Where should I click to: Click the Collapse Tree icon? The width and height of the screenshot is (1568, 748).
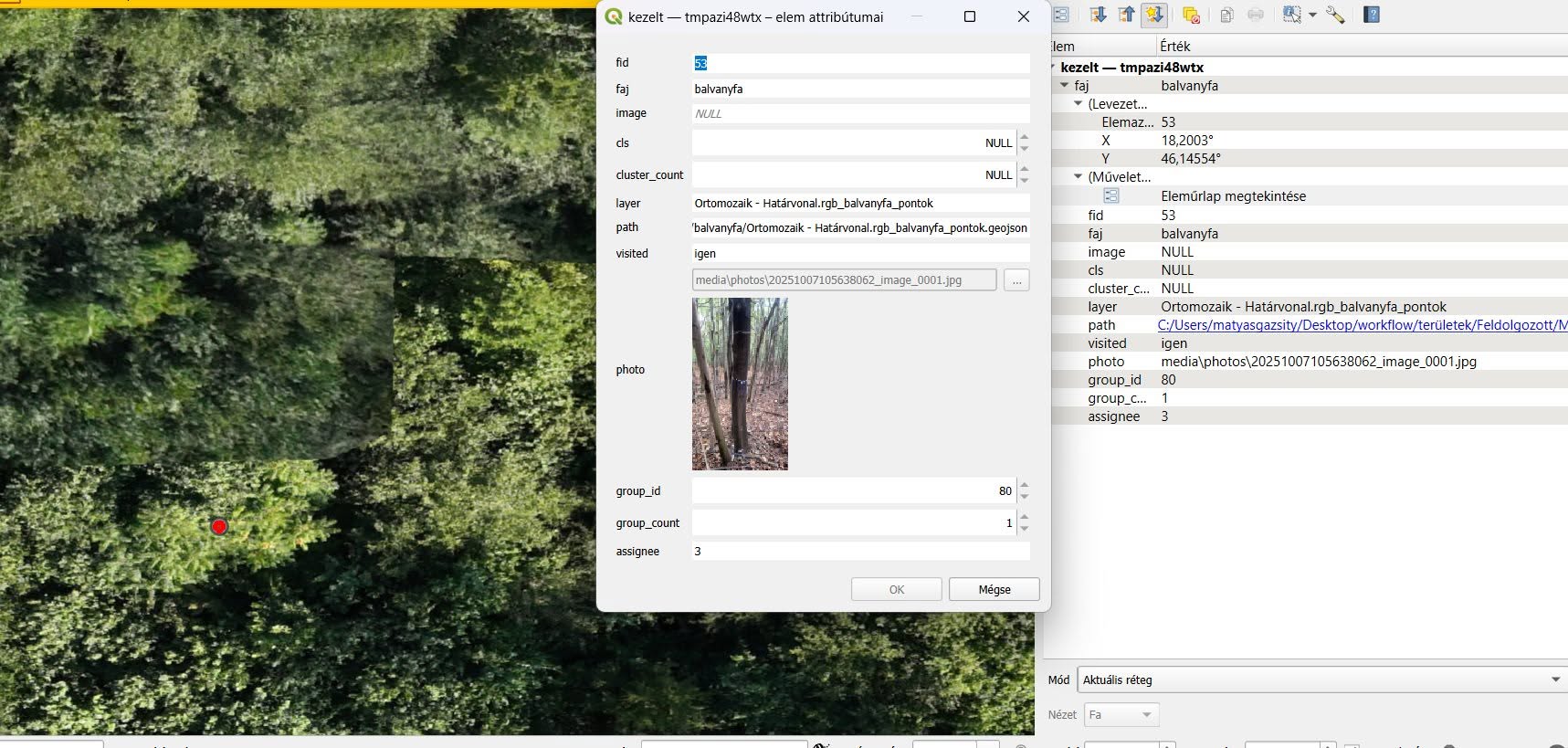1126,15
